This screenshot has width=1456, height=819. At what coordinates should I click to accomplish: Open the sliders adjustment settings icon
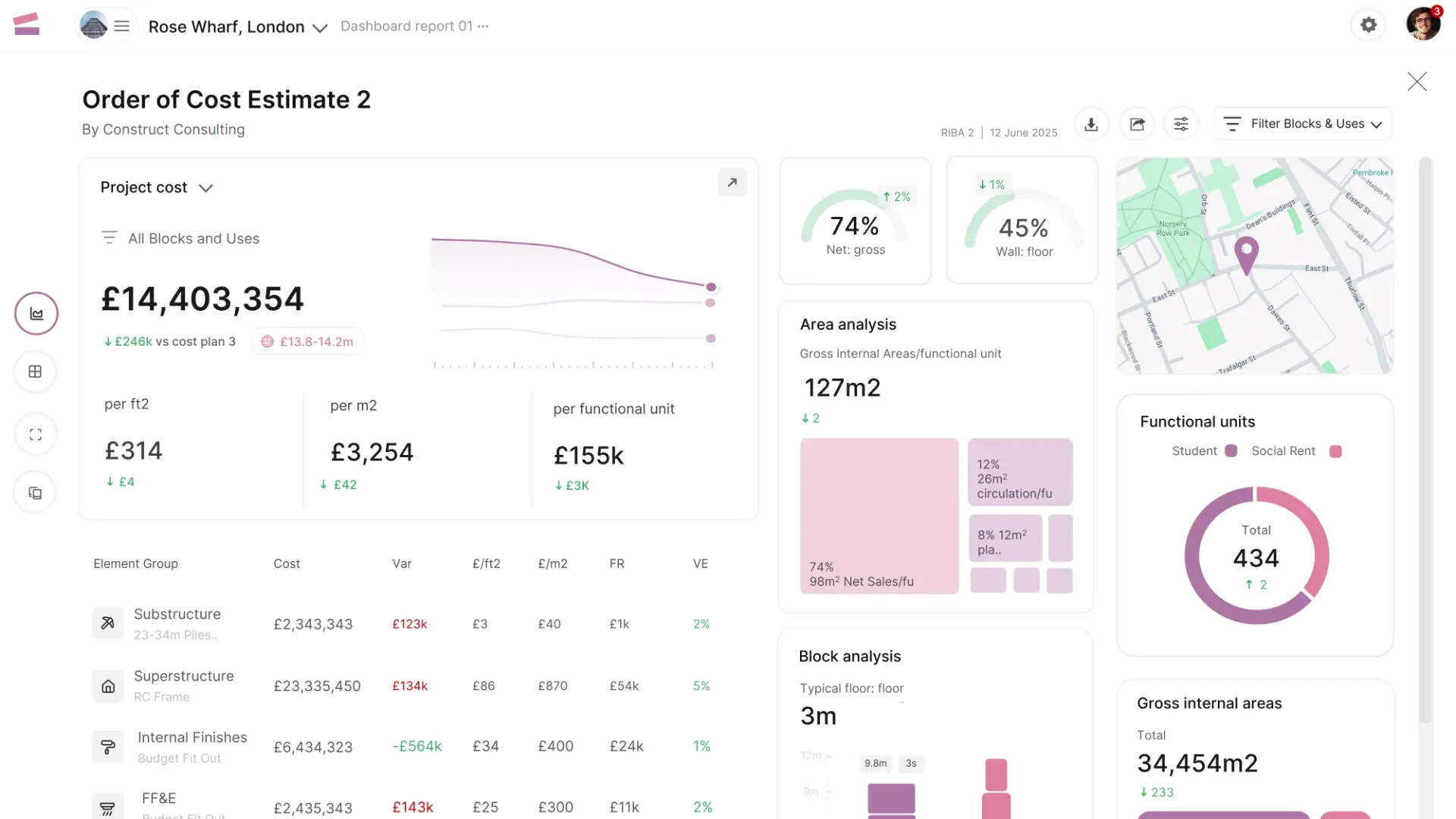coord(1181,124)
